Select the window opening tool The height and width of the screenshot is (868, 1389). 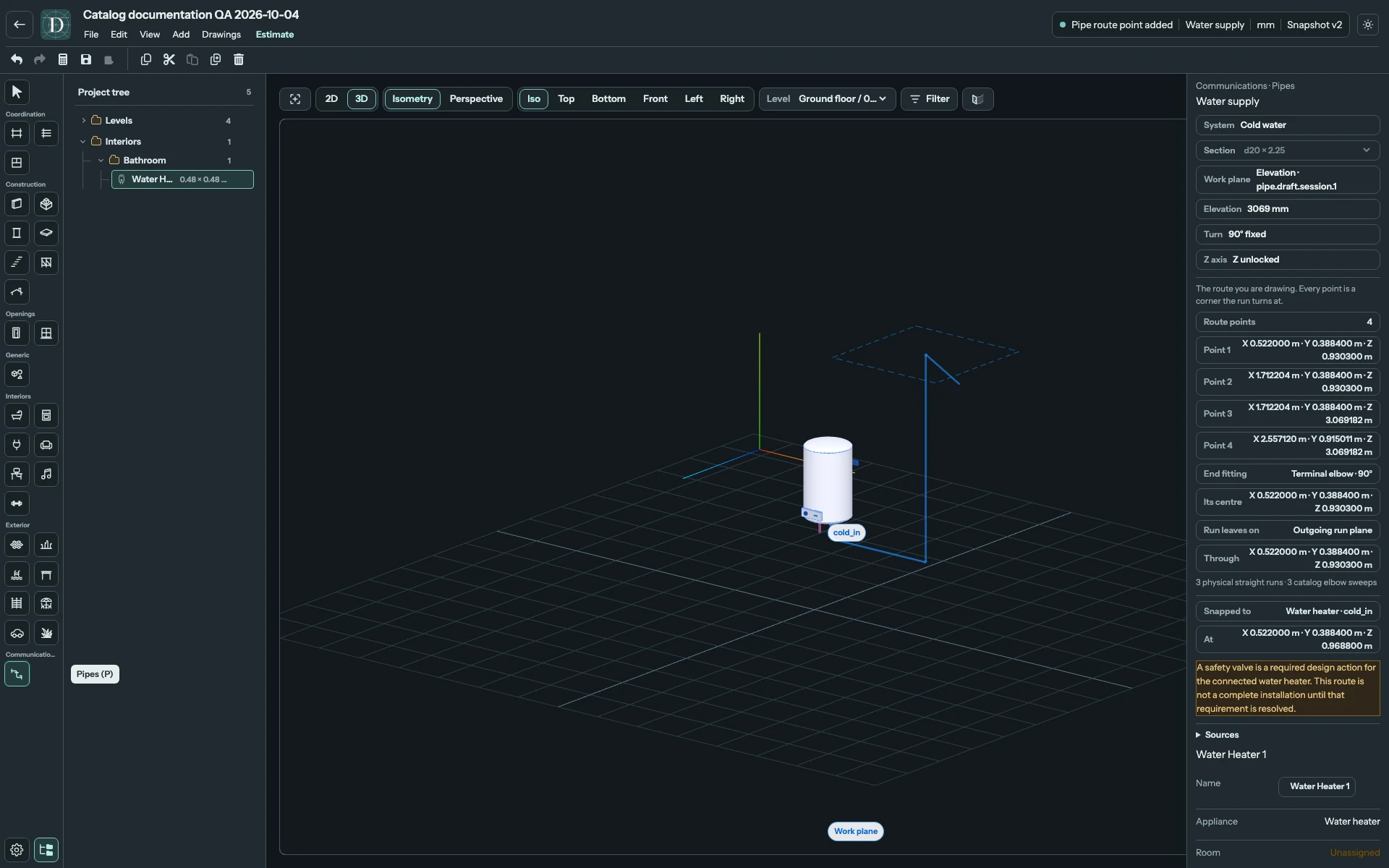tap(46, 333)
